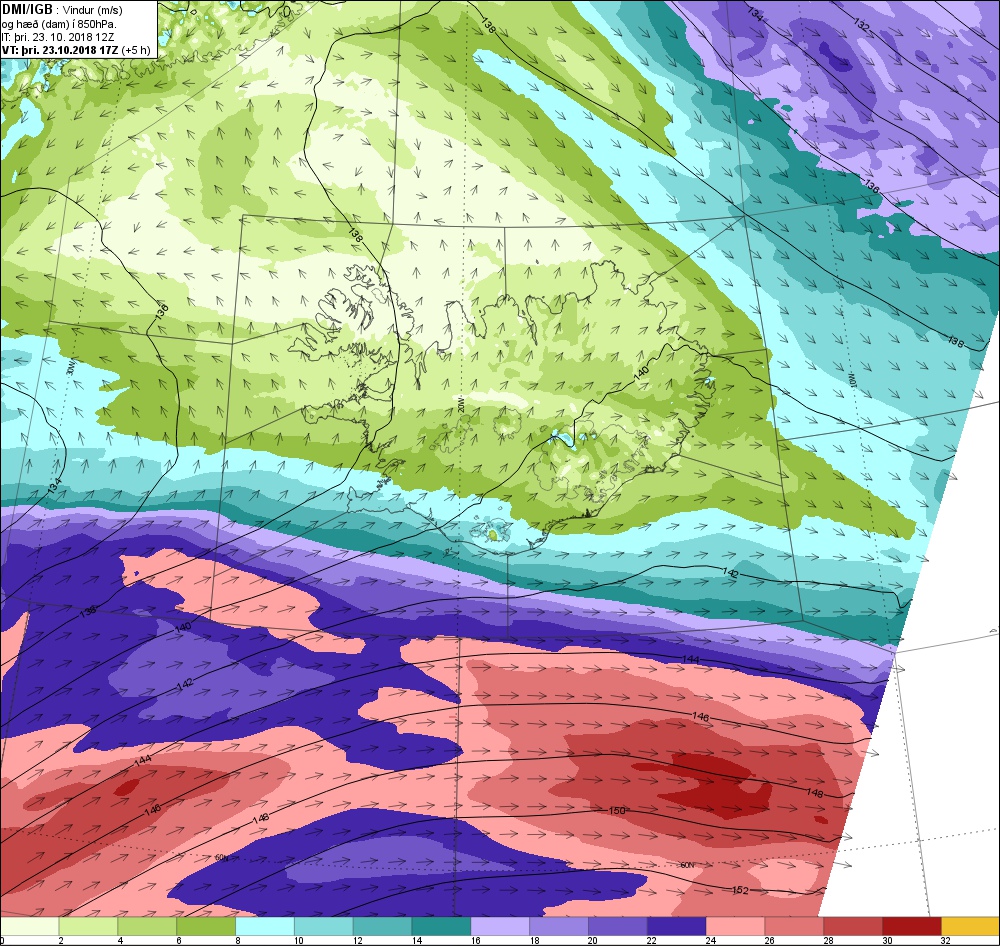Click the 10–12 m/s turquoise legend swatch
The image size is (1000, 946).
[x=323, y=926]
